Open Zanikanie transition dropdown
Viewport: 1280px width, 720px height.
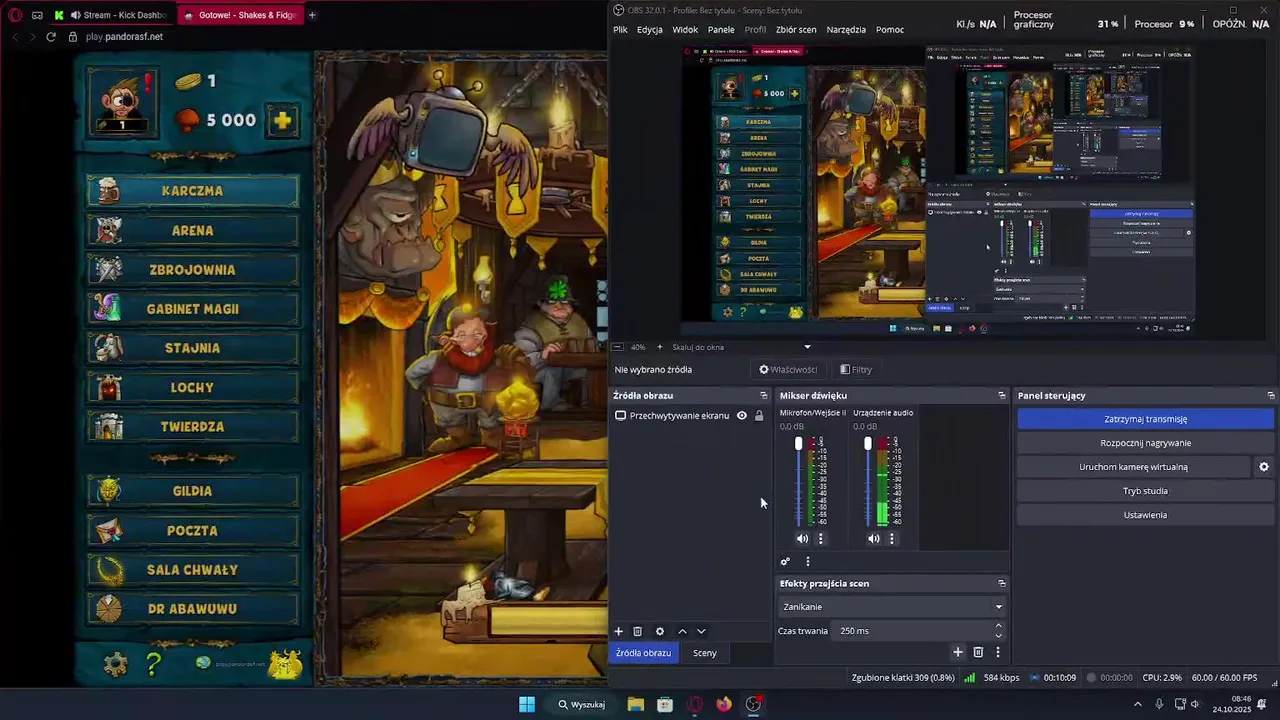coord(891,607)
